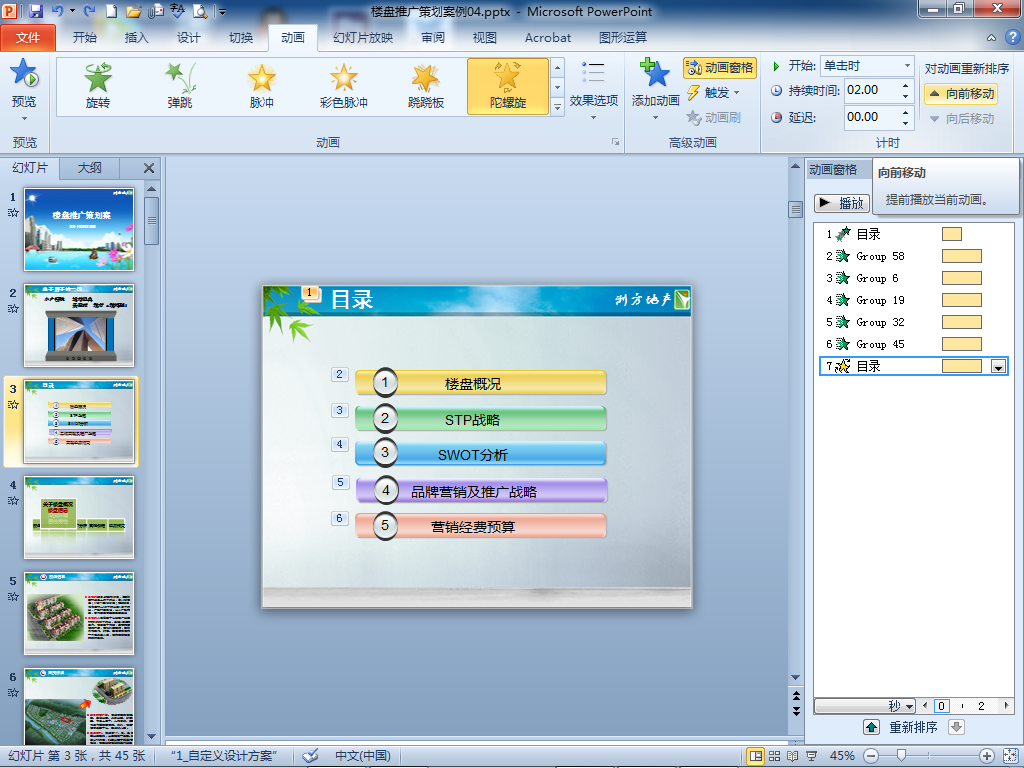Apply the 旋转 spin animation

(x=98, y=86)
